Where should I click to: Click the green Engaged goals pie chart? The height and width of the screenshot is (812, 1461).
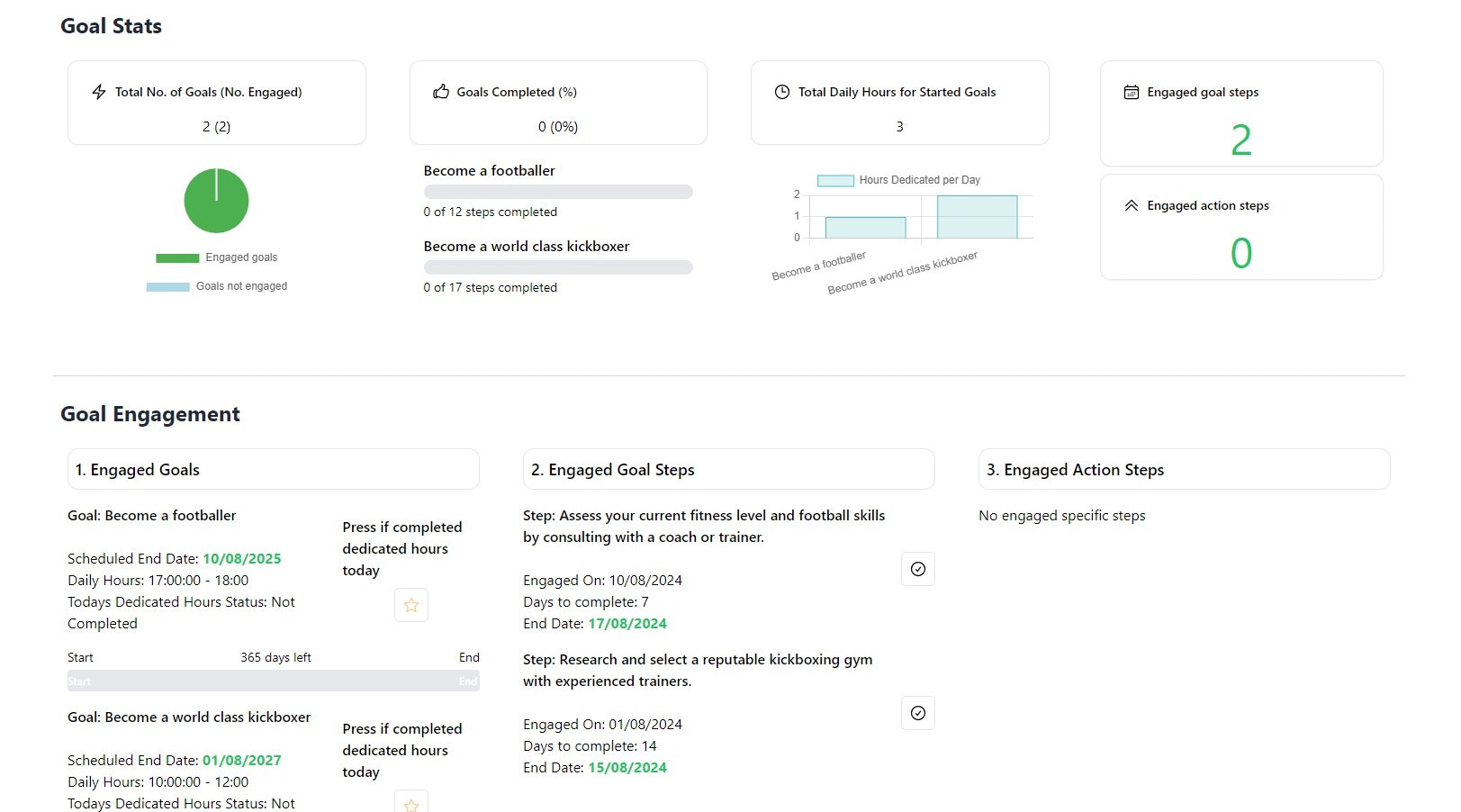[216, 201]
